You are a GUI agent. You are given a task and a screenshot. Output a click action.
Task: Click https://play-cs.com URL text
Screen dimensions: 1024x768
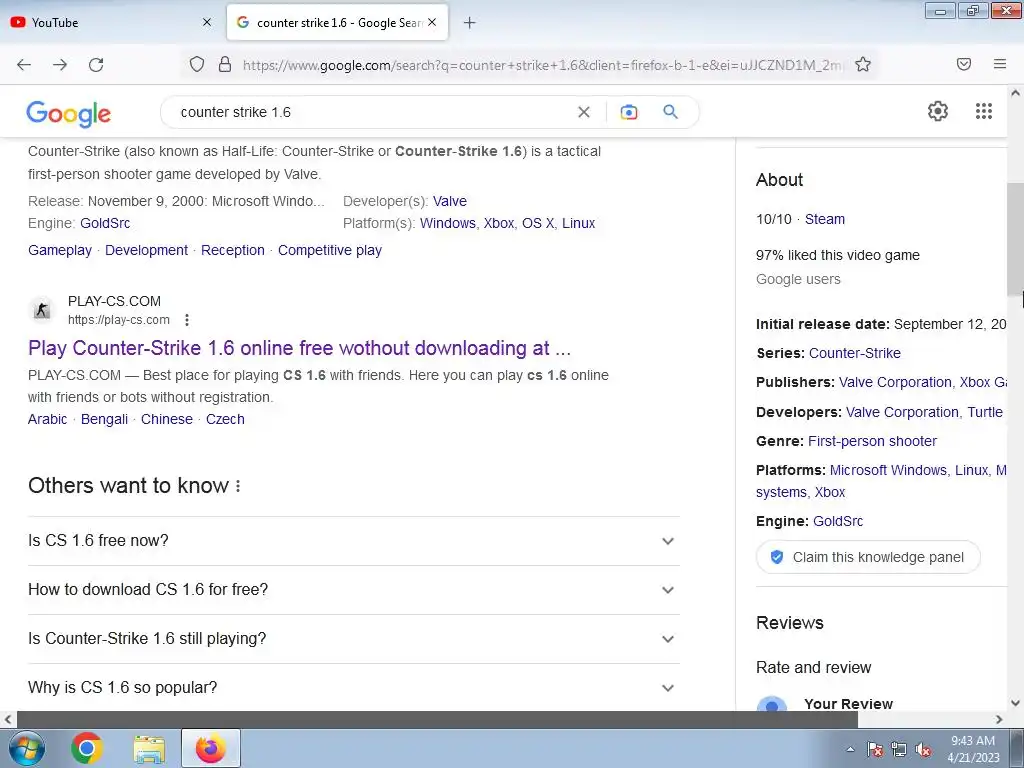119,320
